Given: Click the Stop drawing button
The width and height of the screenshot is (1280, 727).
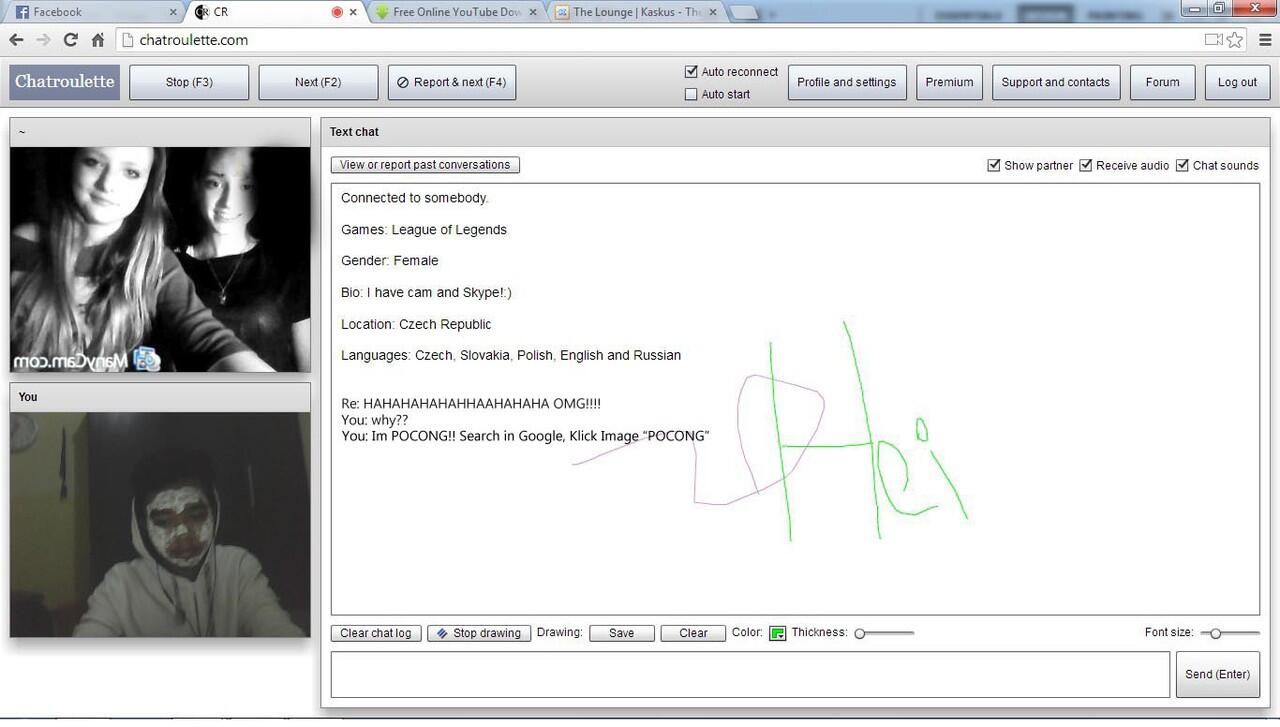Looking at the screenshot, I should pyautogui.click(x=479, y=633).
